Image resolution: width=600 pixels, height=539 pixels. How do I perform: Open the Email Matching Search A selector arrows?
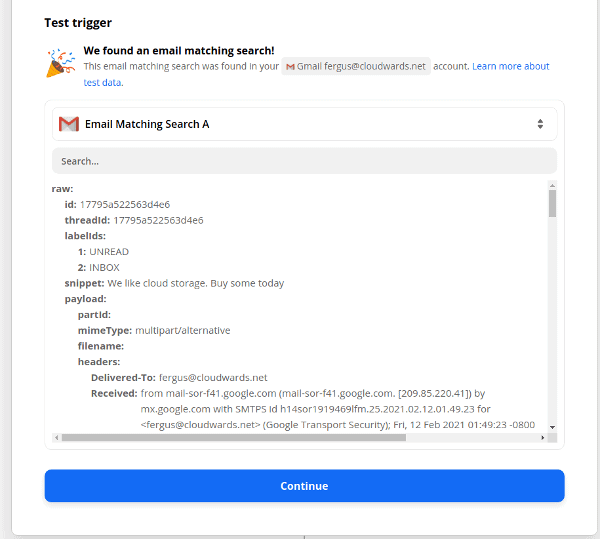[x=540, y=124]
